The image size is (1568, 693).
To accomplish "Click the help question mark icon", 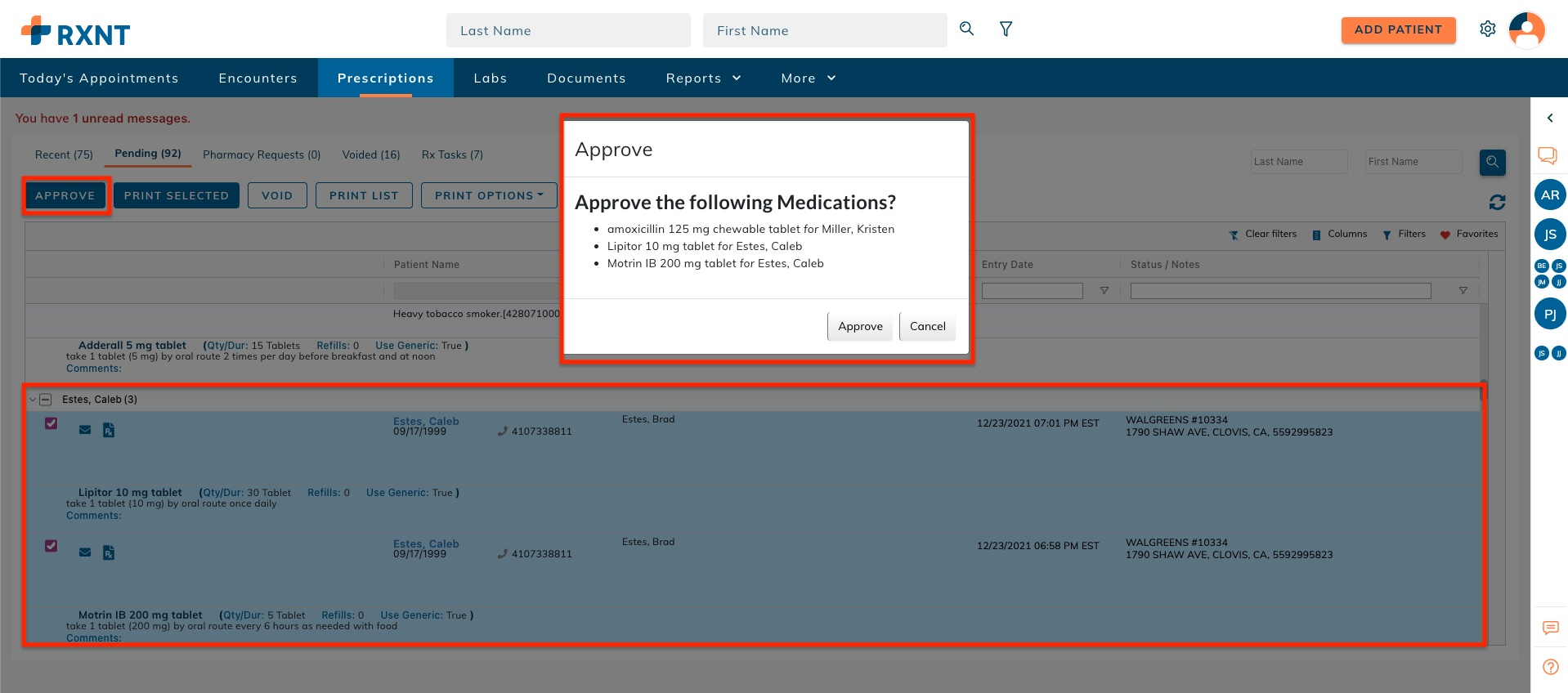I will tap(1550, 667).
